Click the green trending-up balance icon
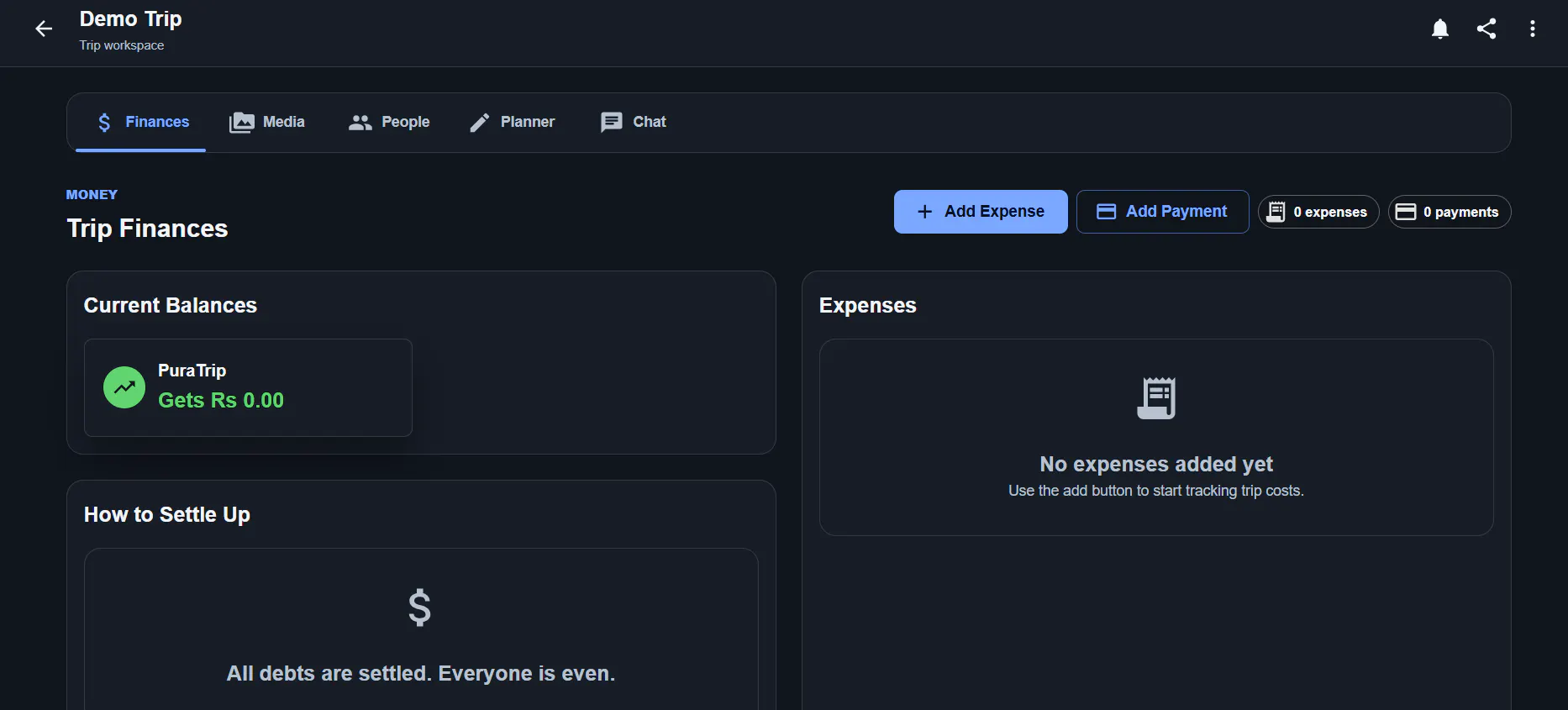 [x=124, y=387]
